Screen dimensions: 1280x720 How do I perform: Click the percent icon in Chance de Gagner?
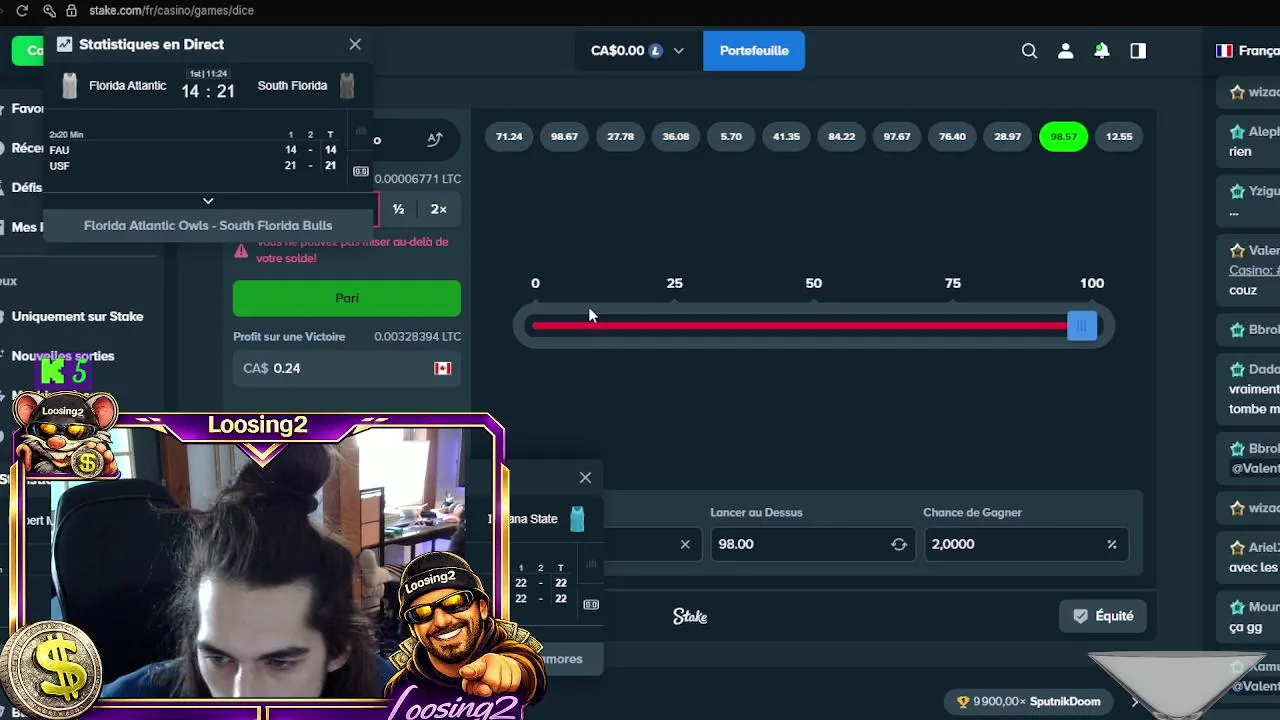pos(1112,544)
